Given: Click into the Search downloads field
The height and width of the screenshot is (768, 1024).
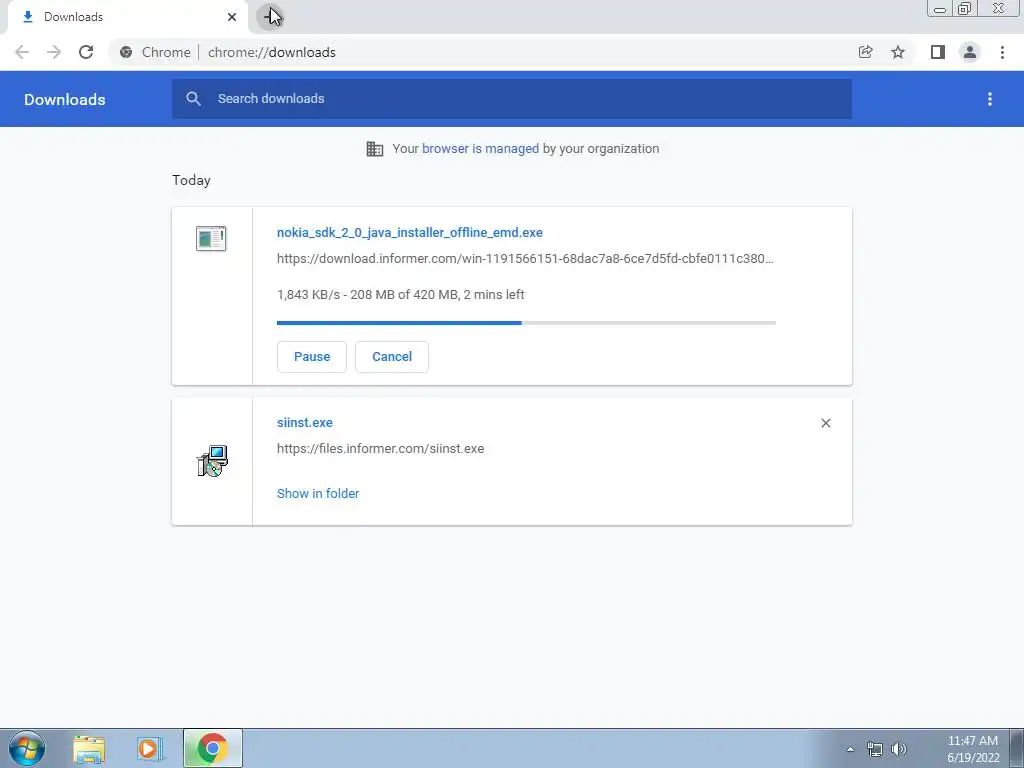Looking at the screenshot, I should (512, 99).
